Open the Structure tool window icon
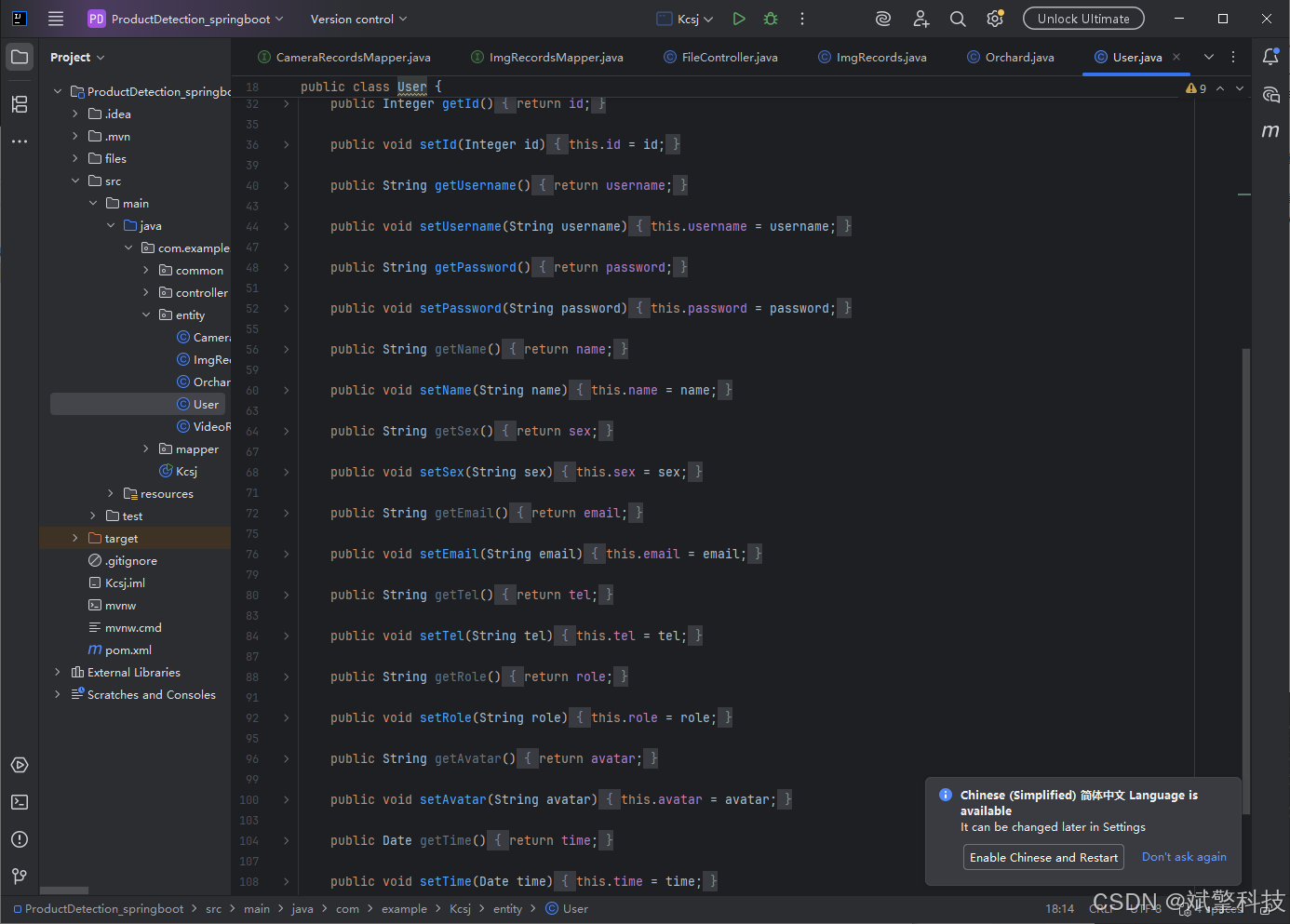 20,104
